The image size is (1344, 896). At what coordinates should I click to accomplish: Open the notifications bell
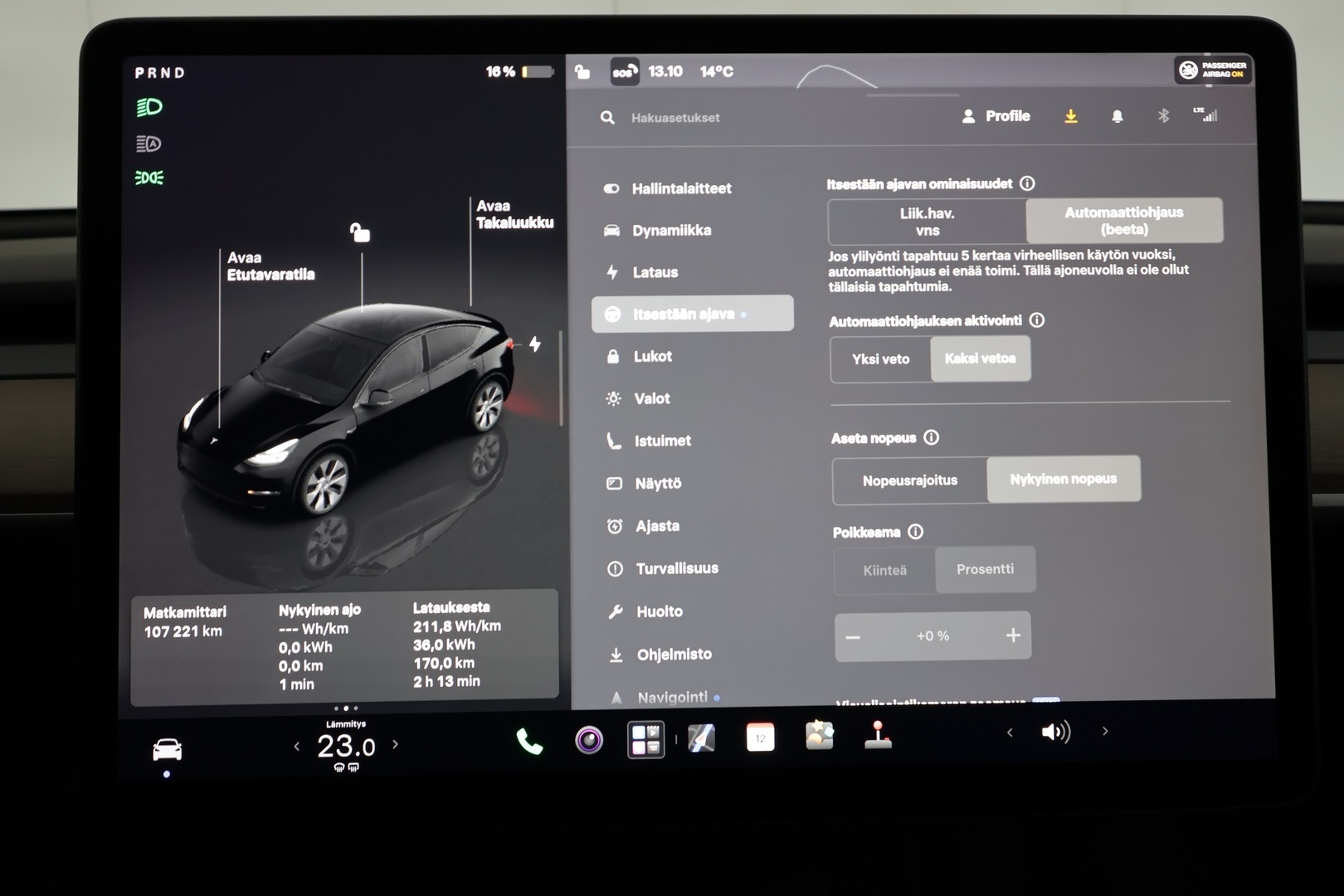coord(1118,116)
